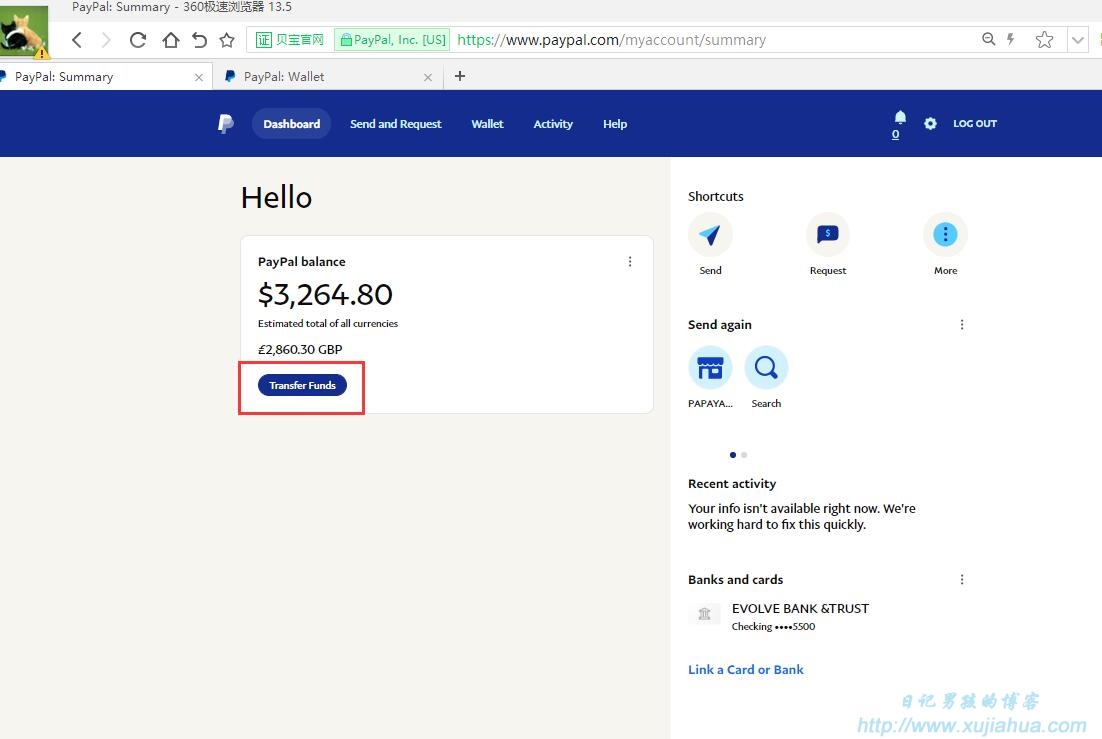The image size is (1102, 739).
Task: Click the $3,264.80 balance amount
Action: click(325, 295)
